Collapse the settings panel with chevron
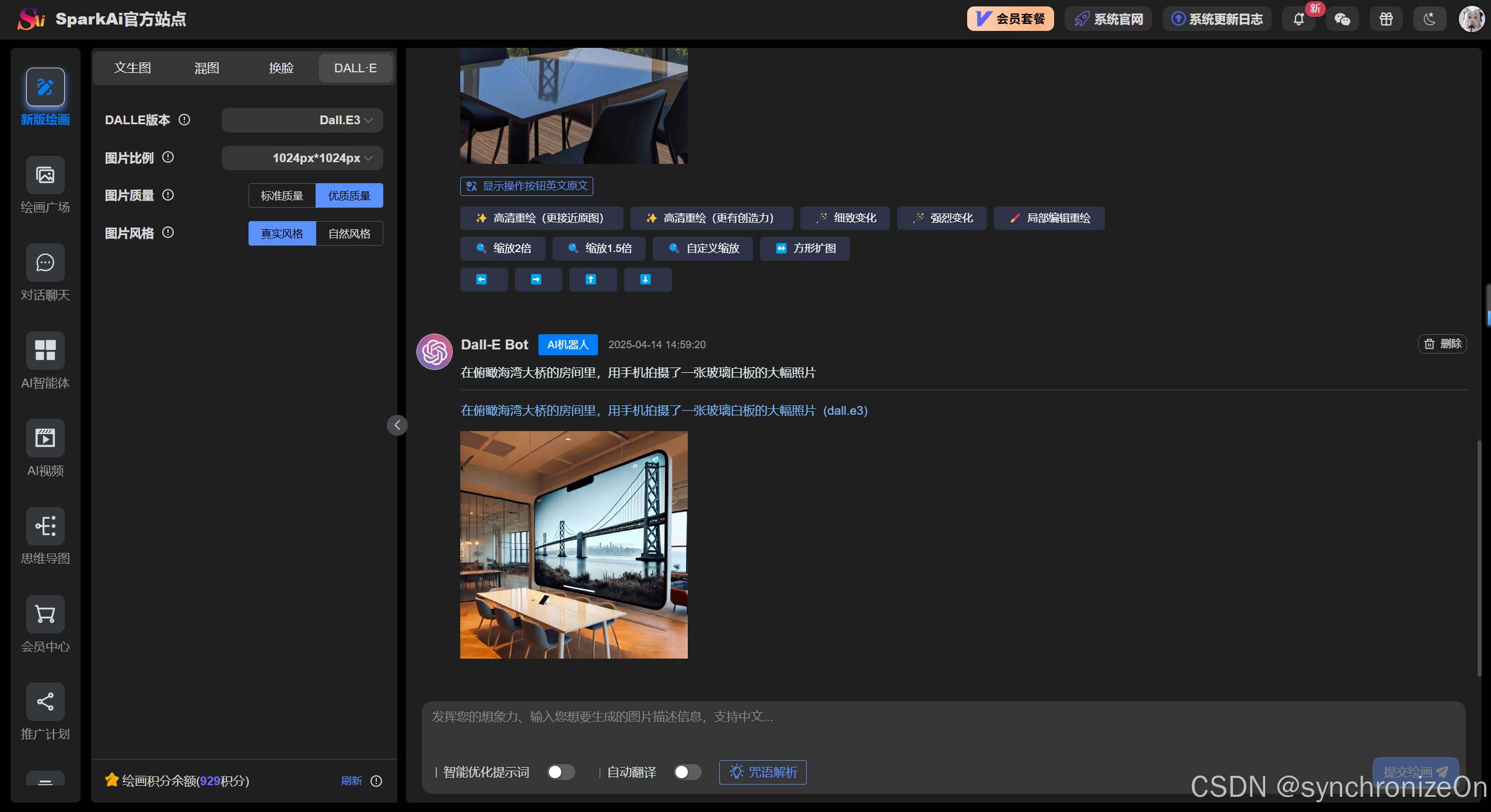Image resolution: width=1491 pixels, height=812 pixels. click(x=397, y=425)
